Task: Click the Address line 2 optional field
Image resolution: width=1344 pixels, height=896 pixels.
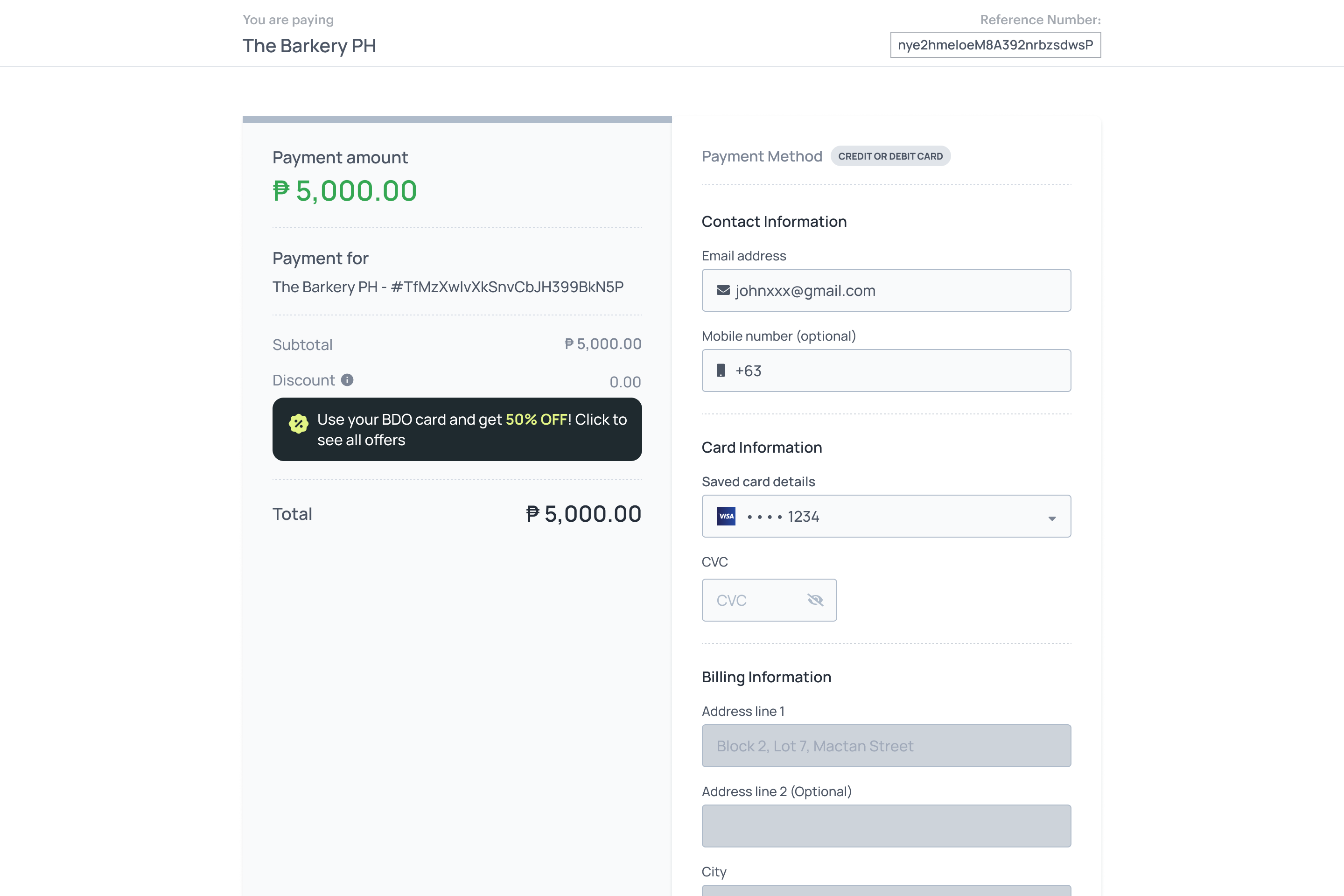Action: point(886,826)
